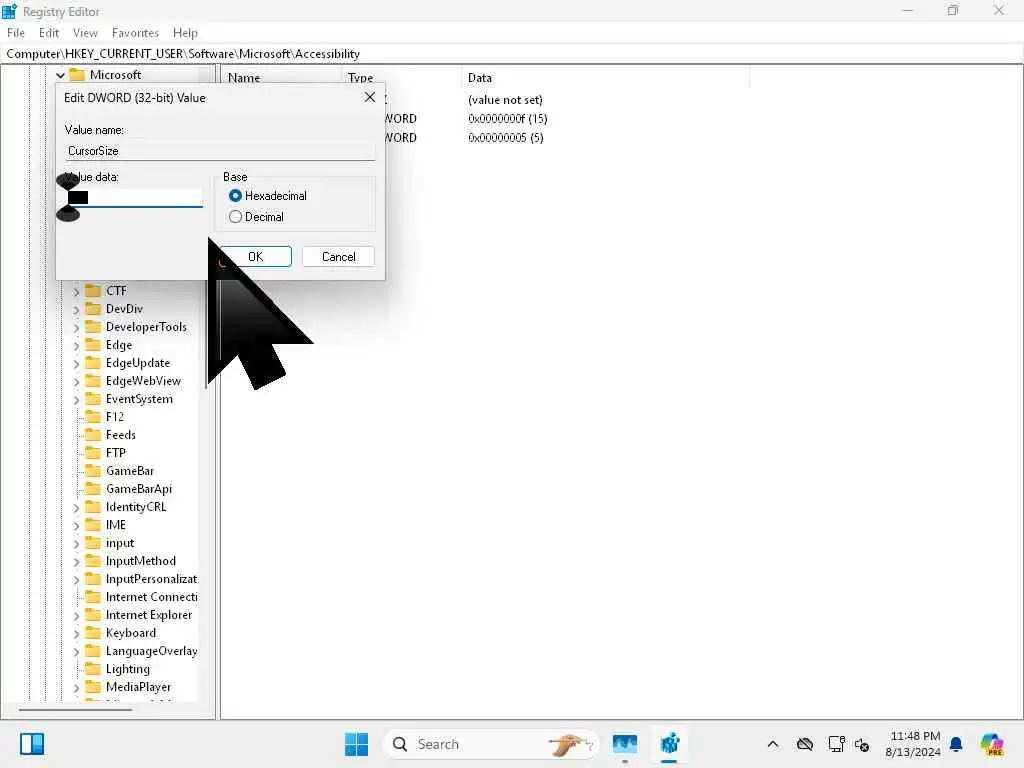Click the muted volume tray icon
The width and height of the screenshot is (1024, 768).
[x=862, y=744]
